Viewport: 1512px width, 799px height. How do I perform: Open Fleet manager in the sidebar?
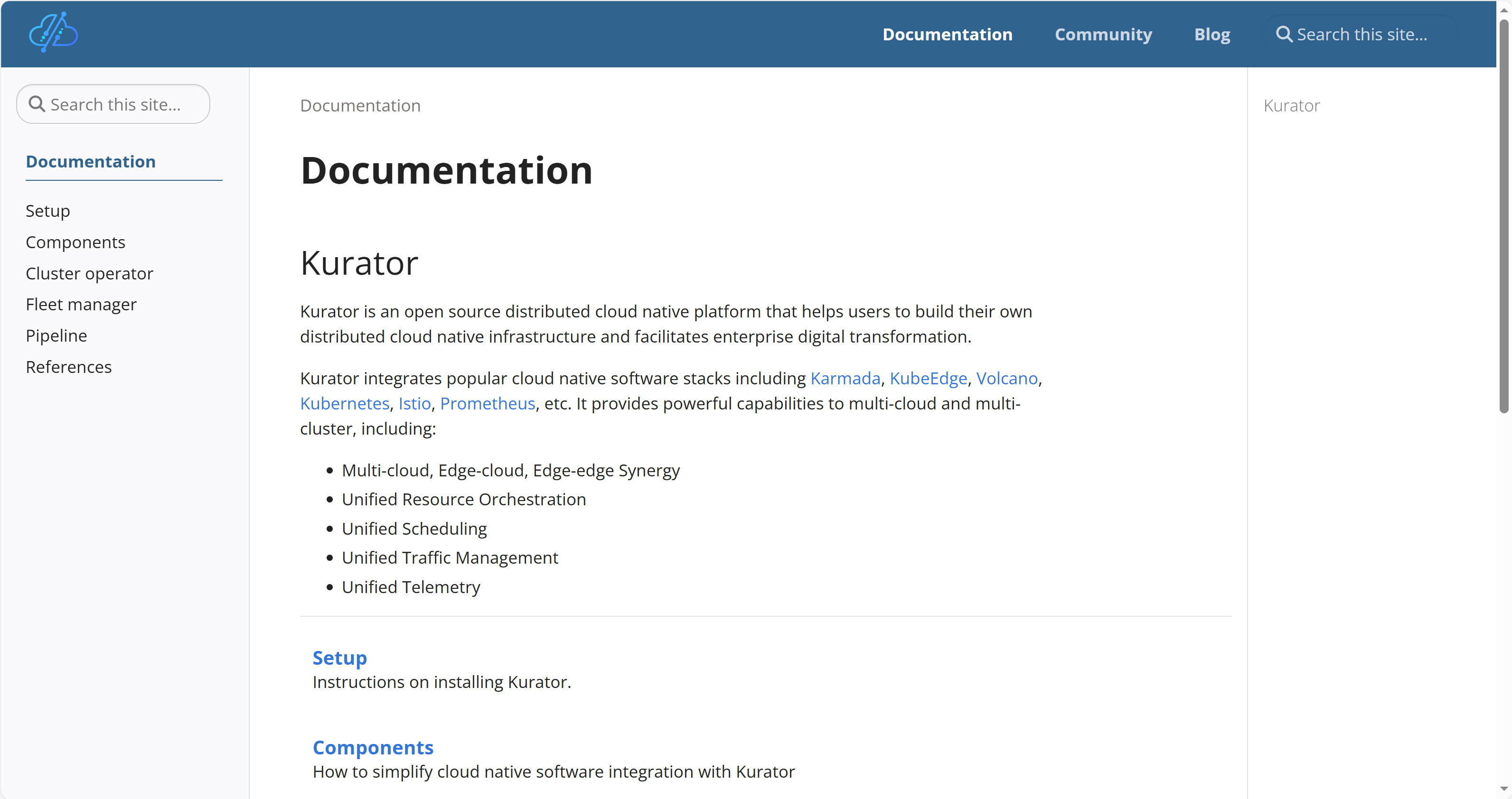[x=81, y=305]
